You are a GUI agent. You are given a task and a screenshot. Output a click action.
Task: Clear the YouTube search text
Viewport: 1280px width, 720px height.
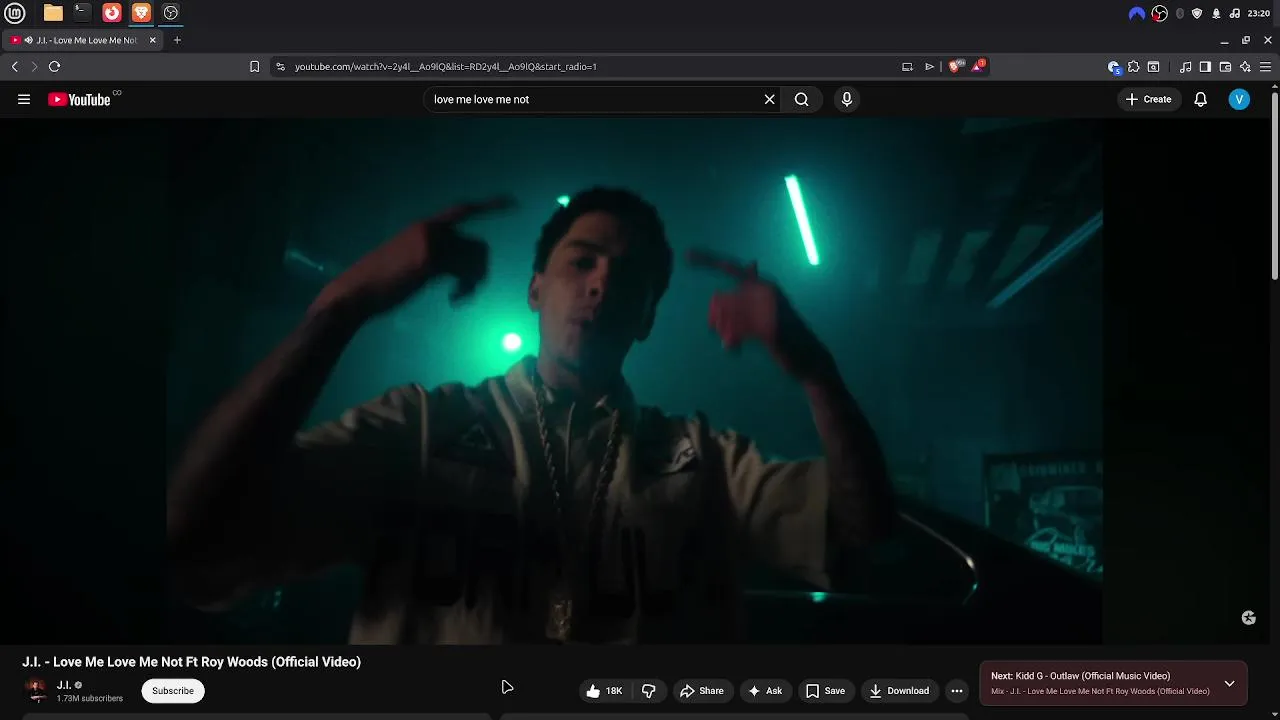(769, 99)
